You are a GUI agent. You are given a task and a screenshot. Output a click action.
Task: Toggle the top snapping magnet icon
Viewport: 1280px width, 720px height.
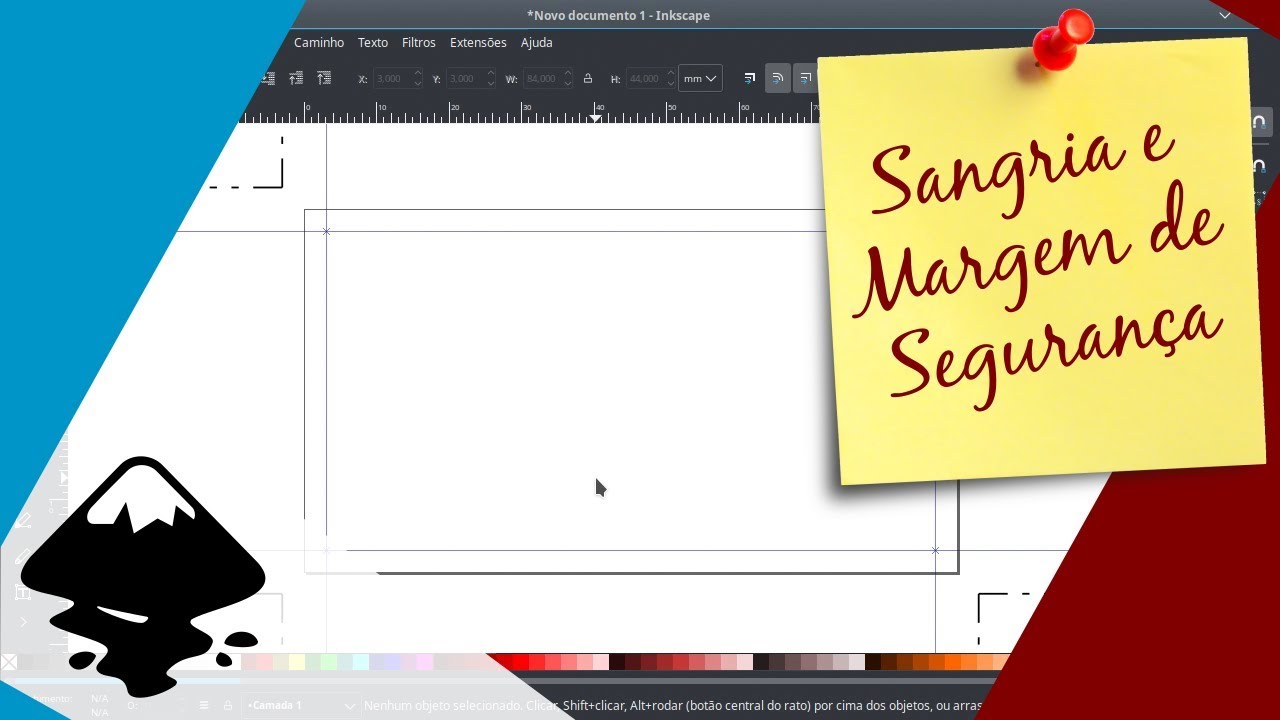click(1259, 123)
